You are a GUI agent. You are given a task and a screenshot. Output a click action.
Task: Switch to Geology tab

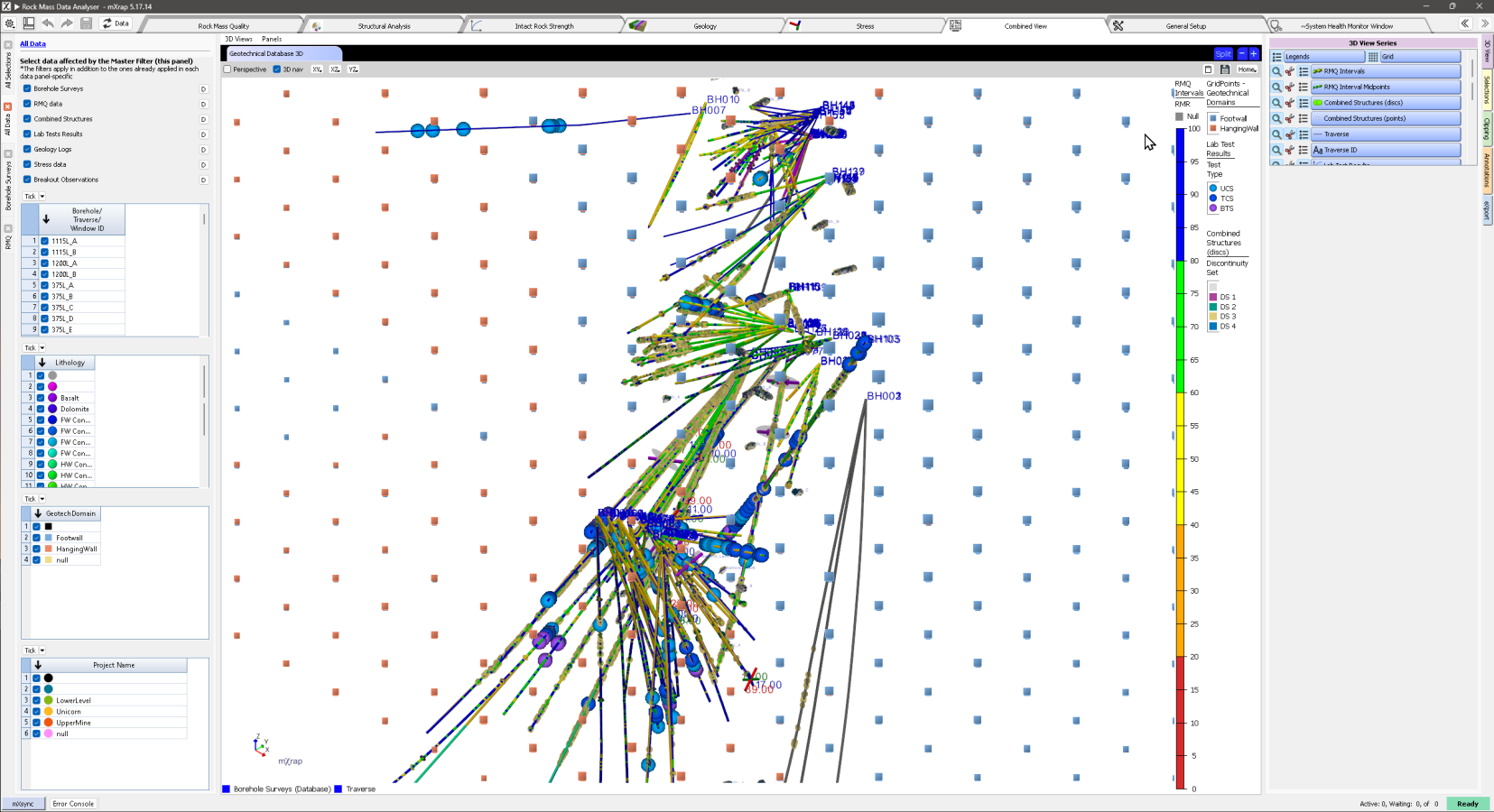coord(704,26)
